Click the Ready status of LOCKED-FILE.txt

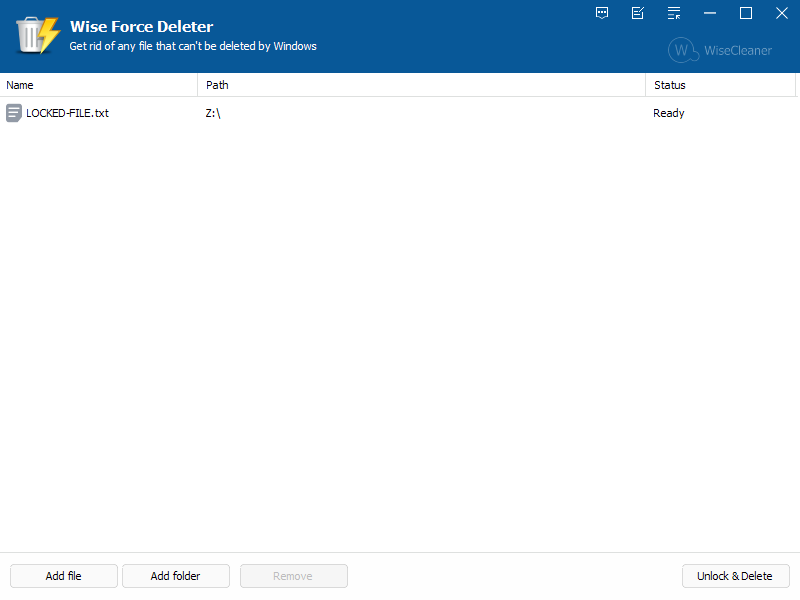(x=669, y=113)
